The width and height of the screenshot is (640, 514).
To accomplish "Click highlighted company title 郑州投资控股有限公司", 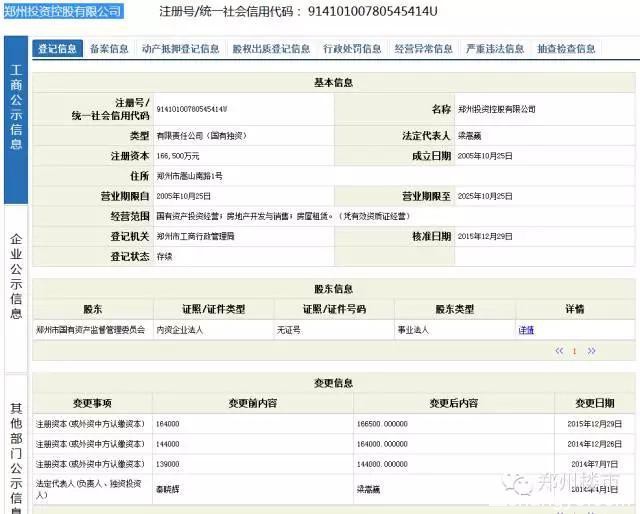I will click(63, 11).
